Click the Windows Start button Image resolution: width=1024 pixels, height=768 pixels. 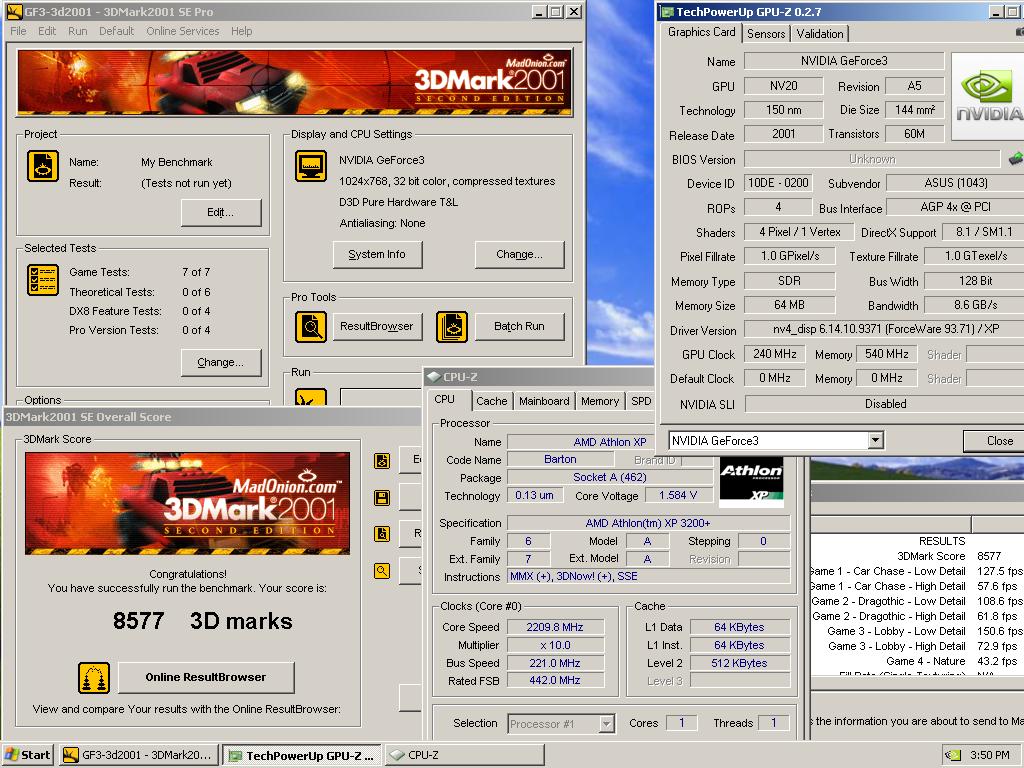(27, 755)
